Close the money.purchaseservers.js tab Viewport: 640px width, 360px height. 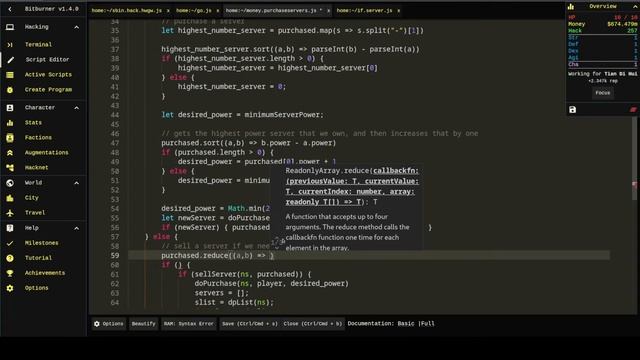point(328,11)
